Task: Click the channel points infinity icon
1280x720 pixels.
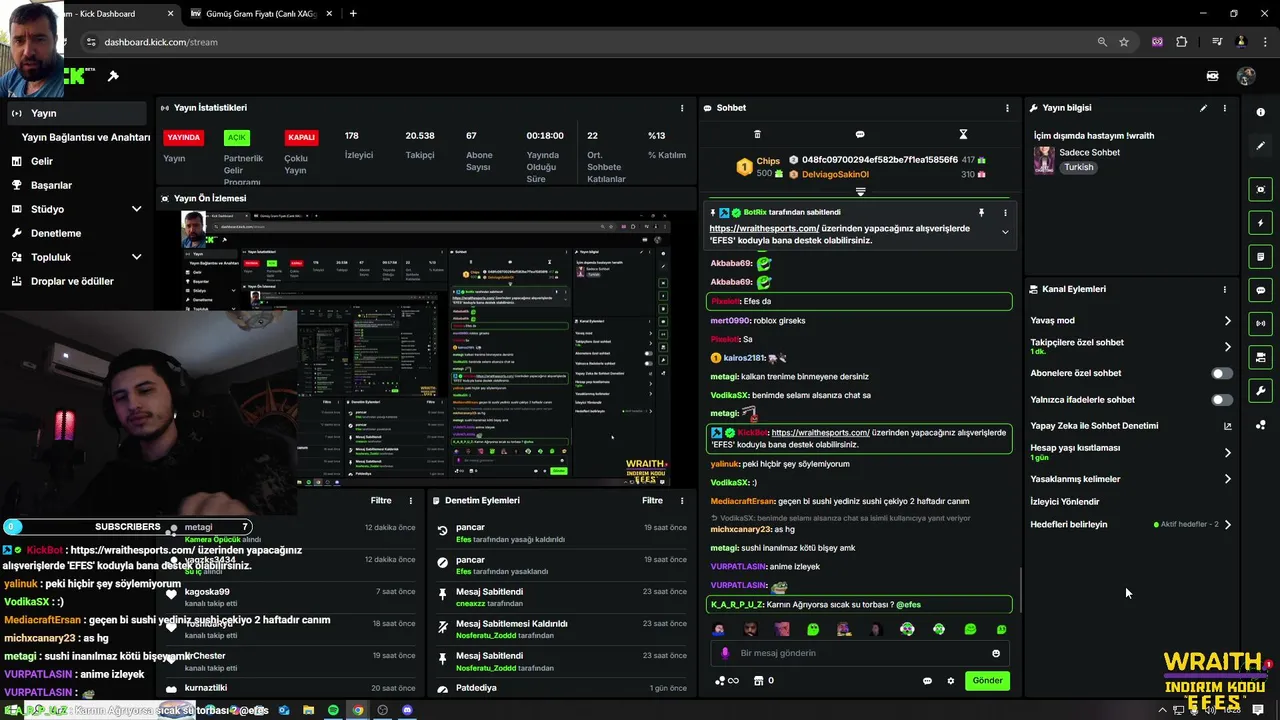Action: coord(727,681)
